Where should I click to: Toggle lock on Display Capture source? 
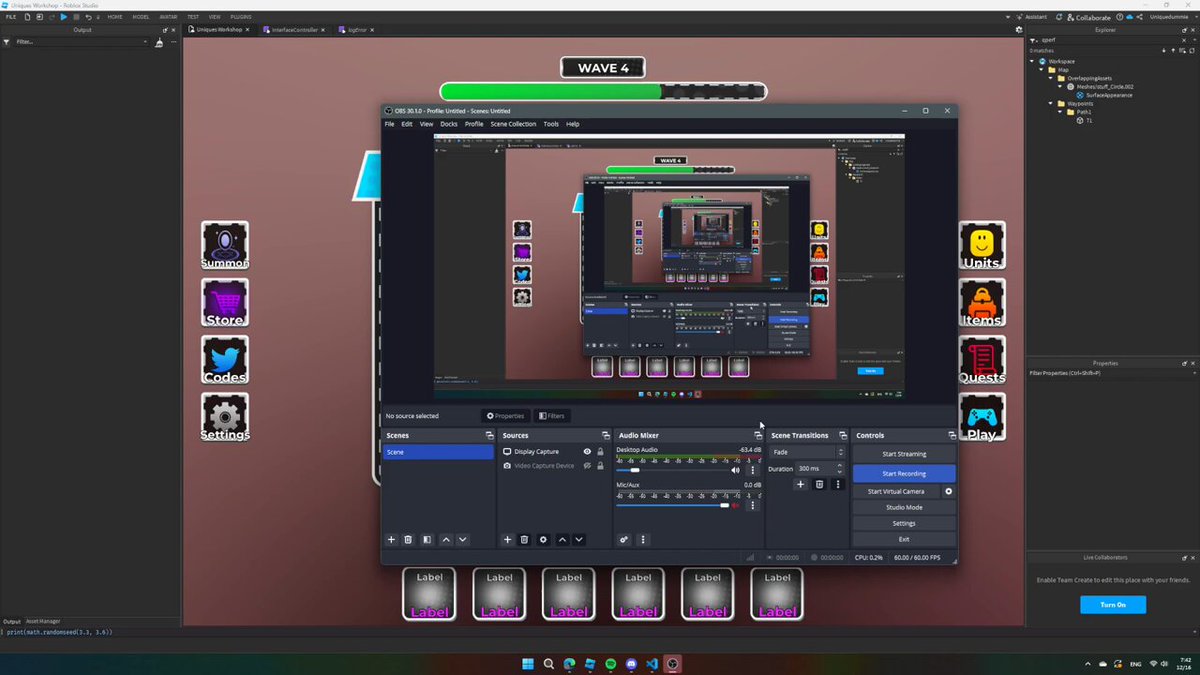coord(600,452)
